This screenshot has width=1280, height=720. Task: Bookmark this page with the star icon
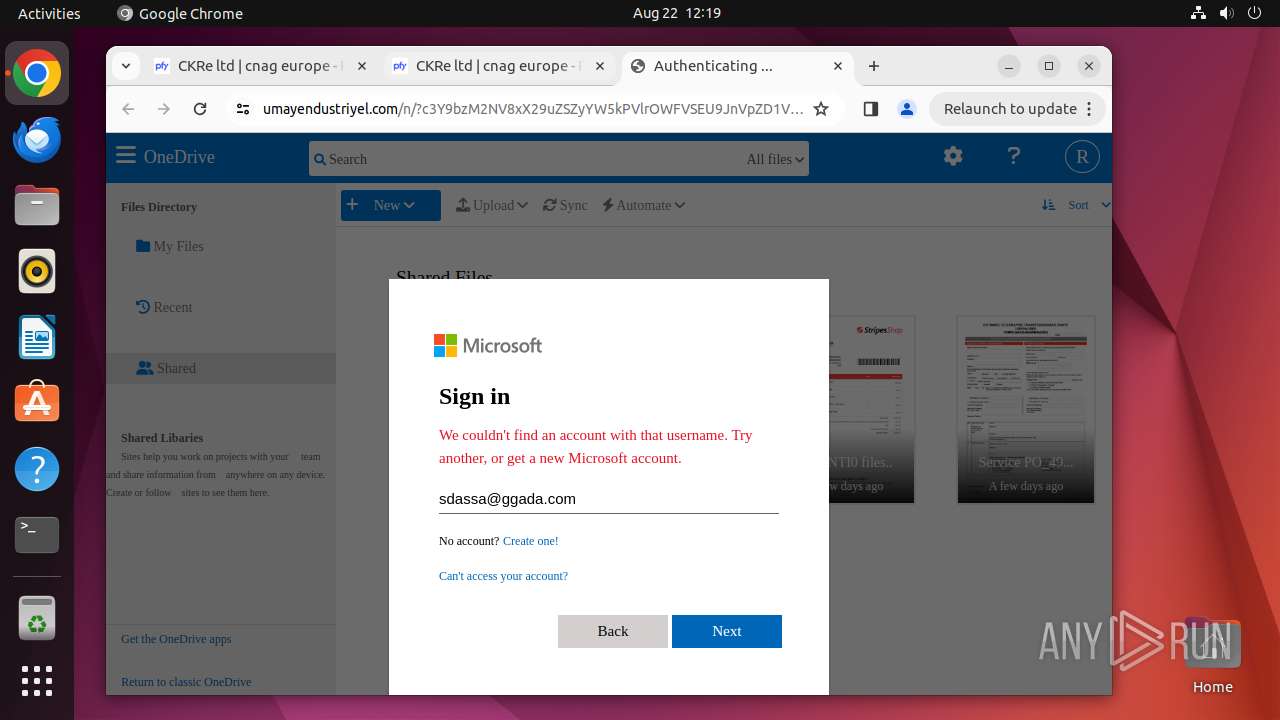[x=821, y=109]
